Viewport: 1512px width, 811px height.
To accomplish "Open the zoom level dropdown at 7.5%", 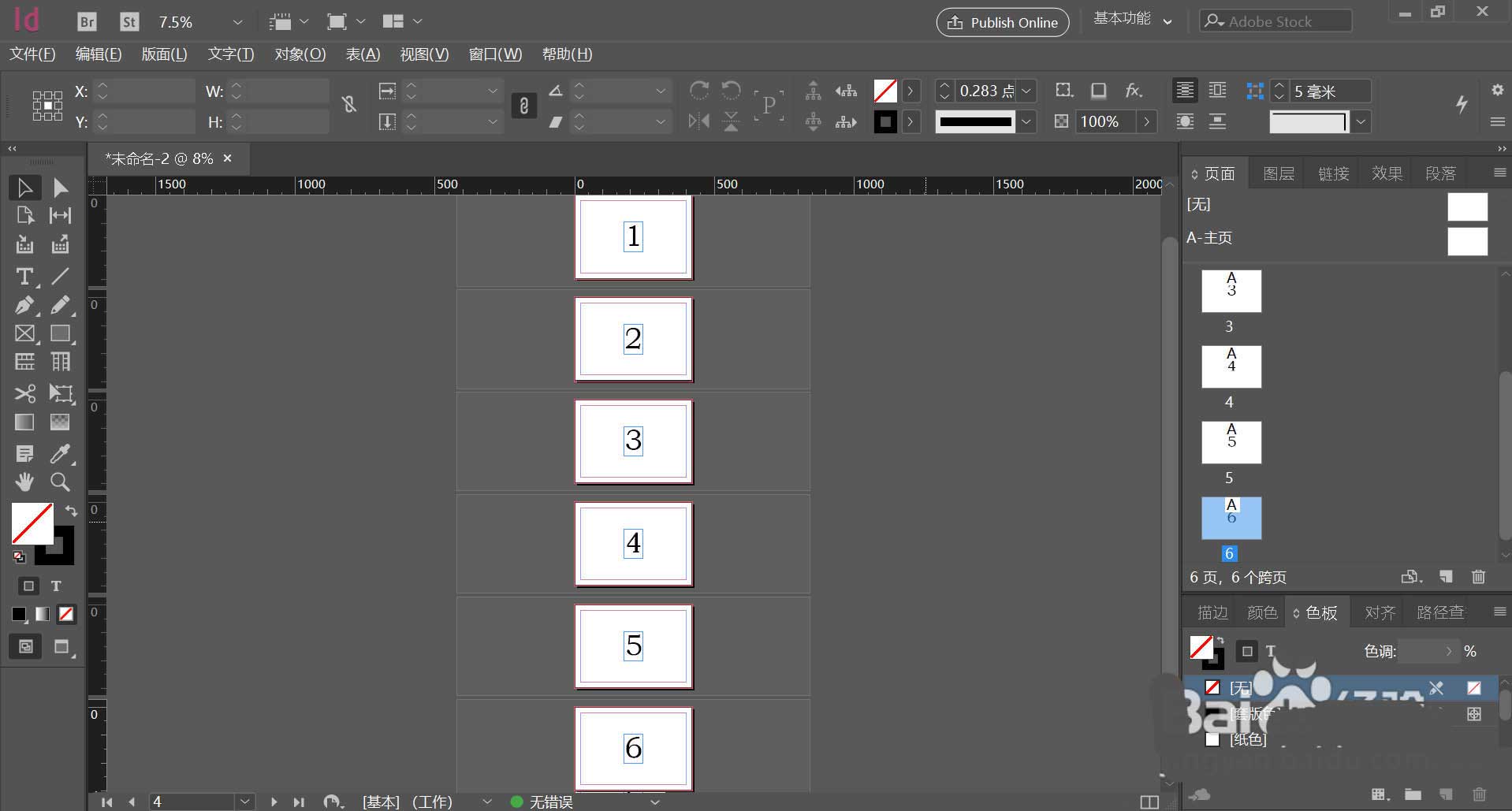I will click(x=237, y=22).
